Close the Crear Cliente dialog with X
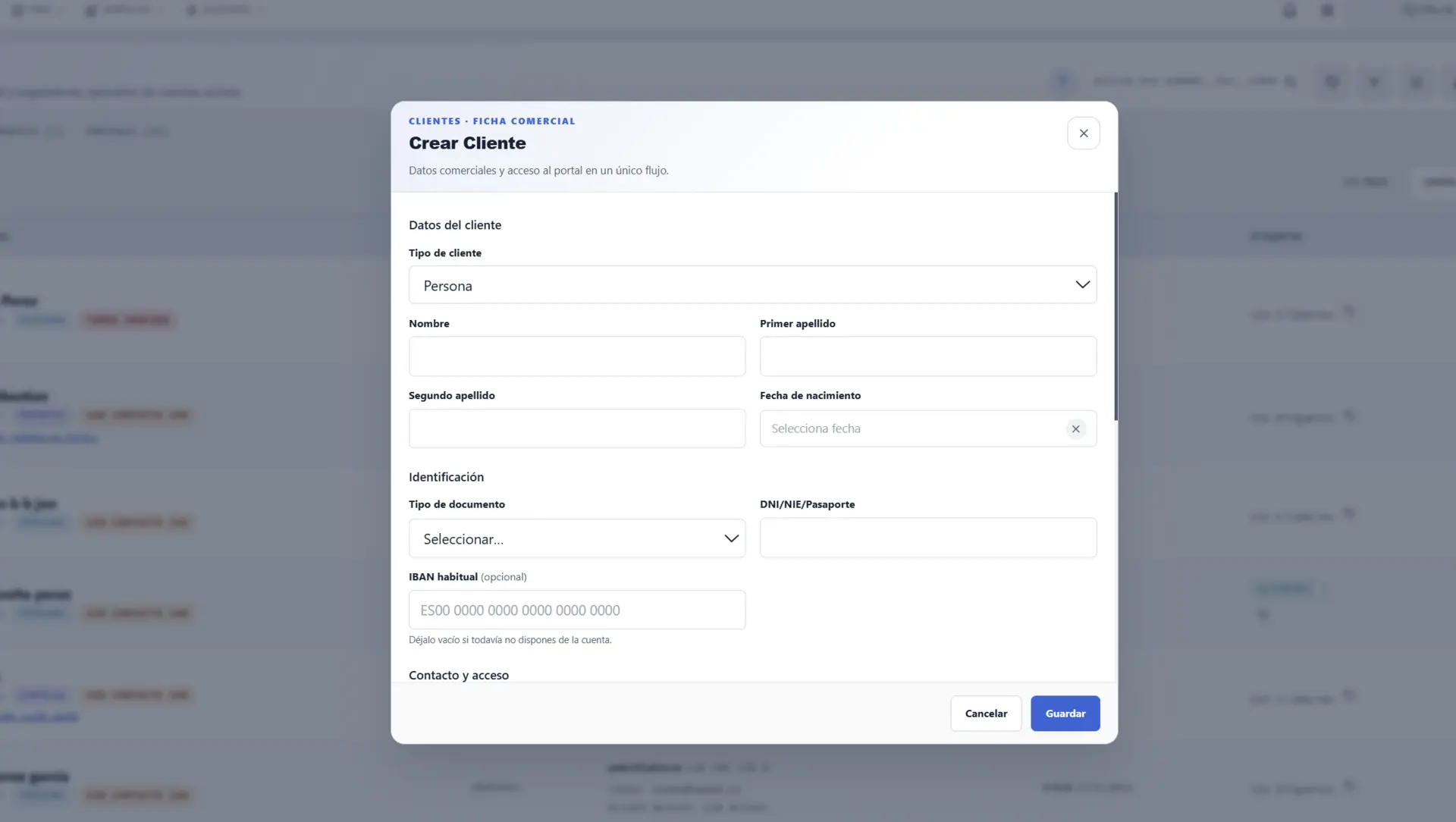Viewport: 1456px width, 822px height. click(1083, 133)
